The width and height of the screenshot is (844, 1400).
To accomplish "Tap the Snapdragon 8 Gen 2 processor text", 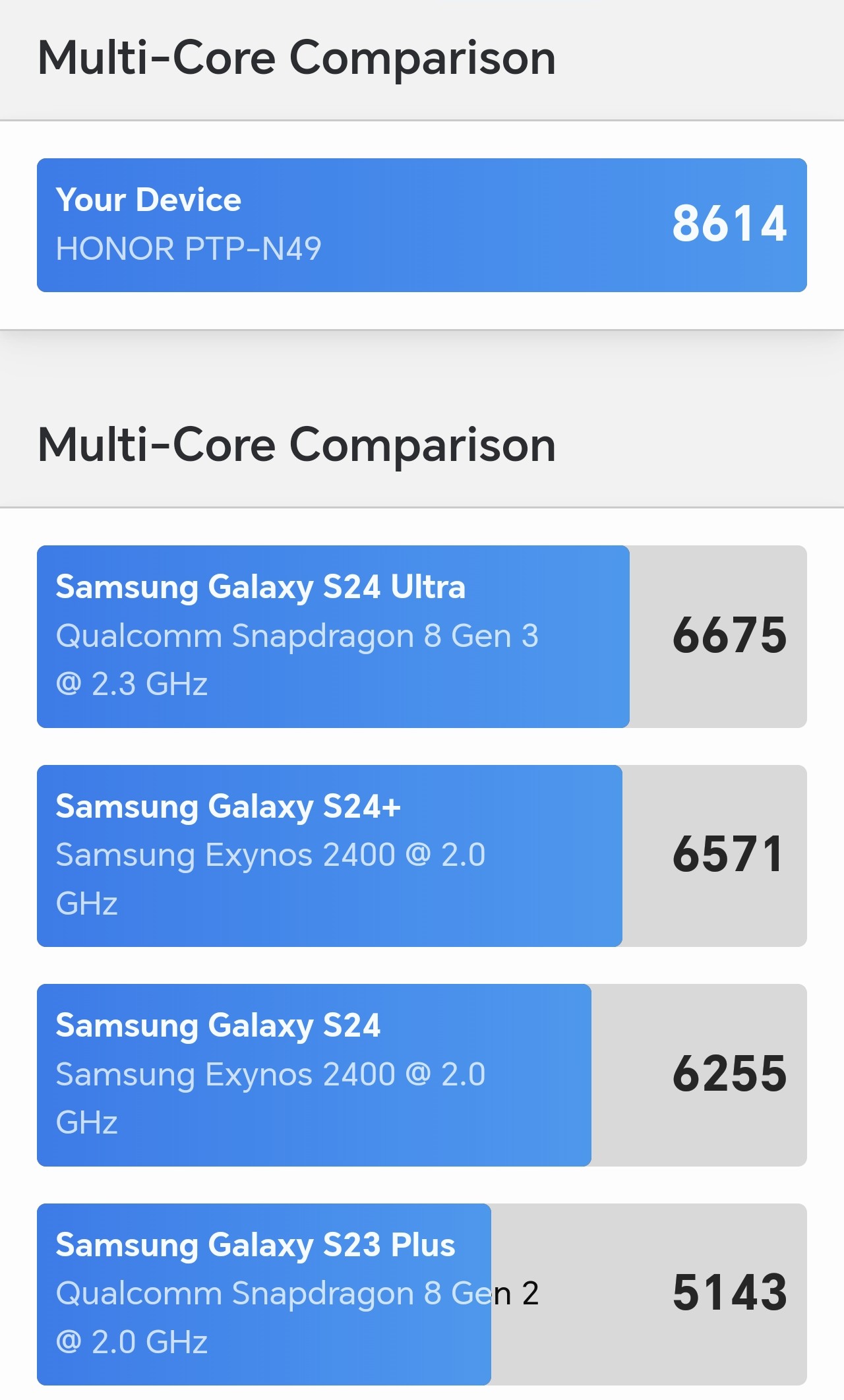I will (x=297, y=1294).
